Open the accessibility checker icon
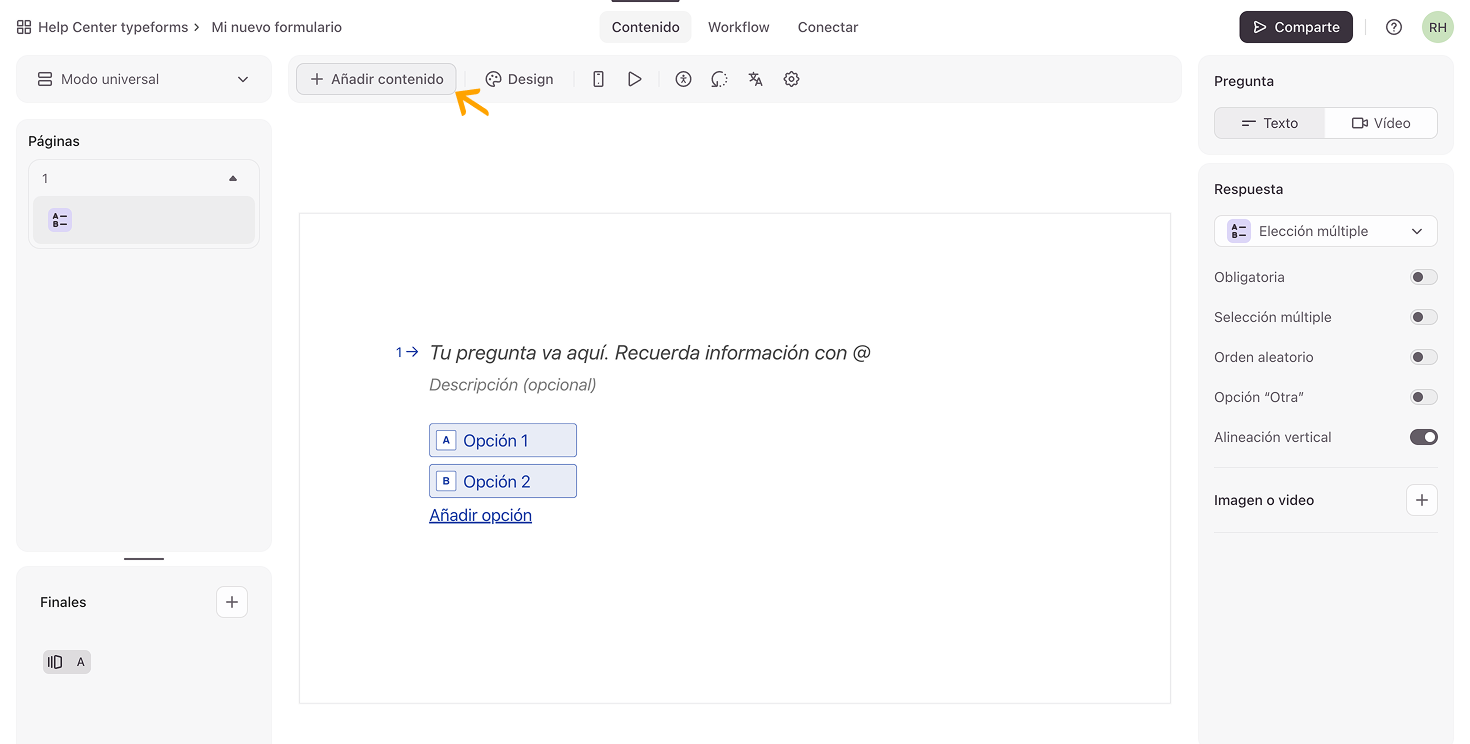The width and height of the screenshot is (1470, 744). 683,79
